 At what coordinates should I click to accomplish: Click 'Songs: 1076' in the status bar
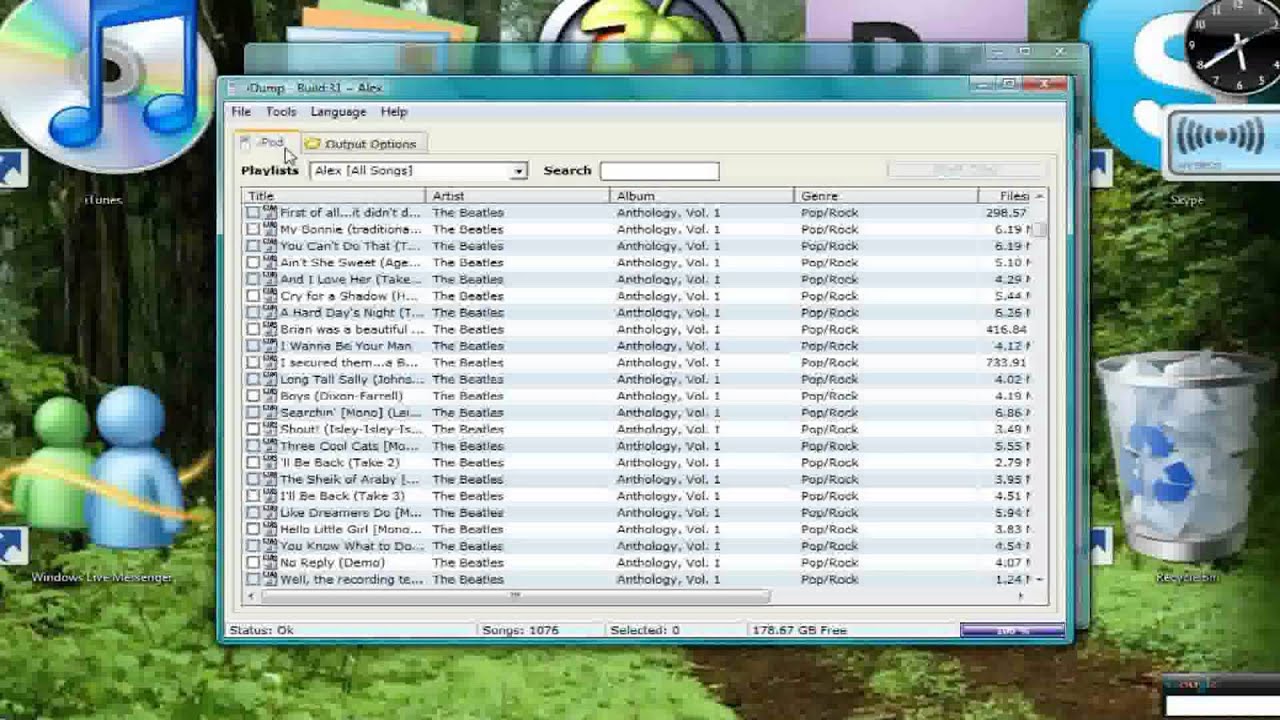click(520, 630)
